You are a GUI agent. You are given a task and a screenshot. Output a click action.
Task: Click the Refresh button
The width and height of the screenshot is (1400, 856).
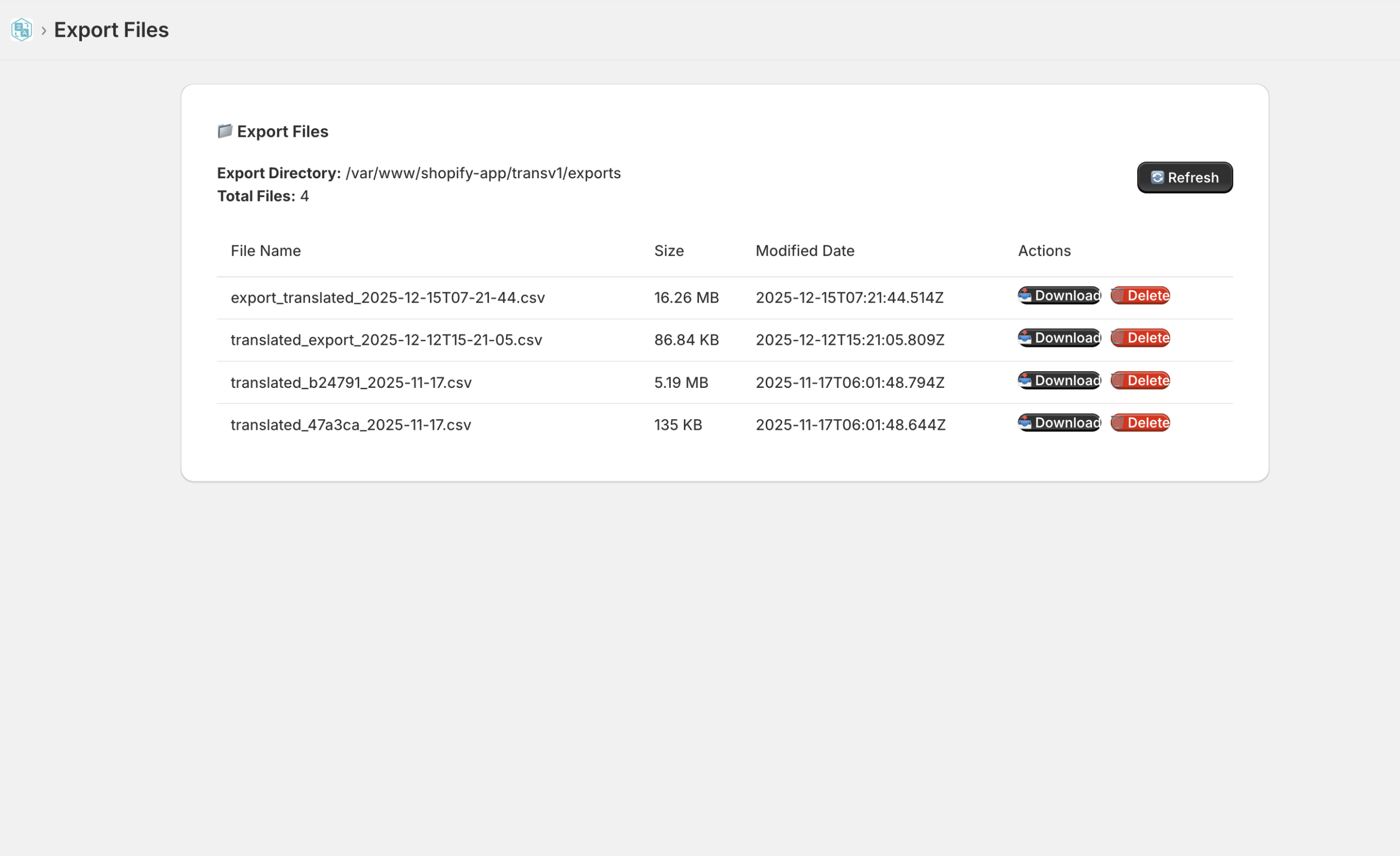click(1185, 177)
